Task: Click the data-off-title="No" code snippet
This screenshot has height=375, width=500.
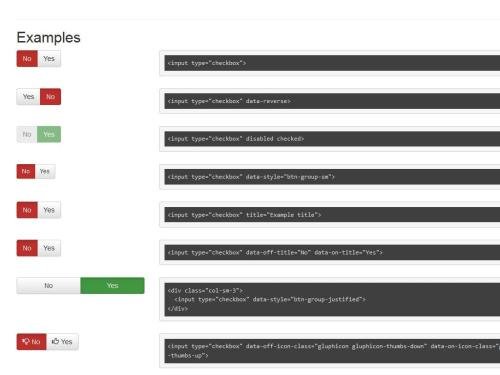Action: pyautogui.click(x=275, y=253)
